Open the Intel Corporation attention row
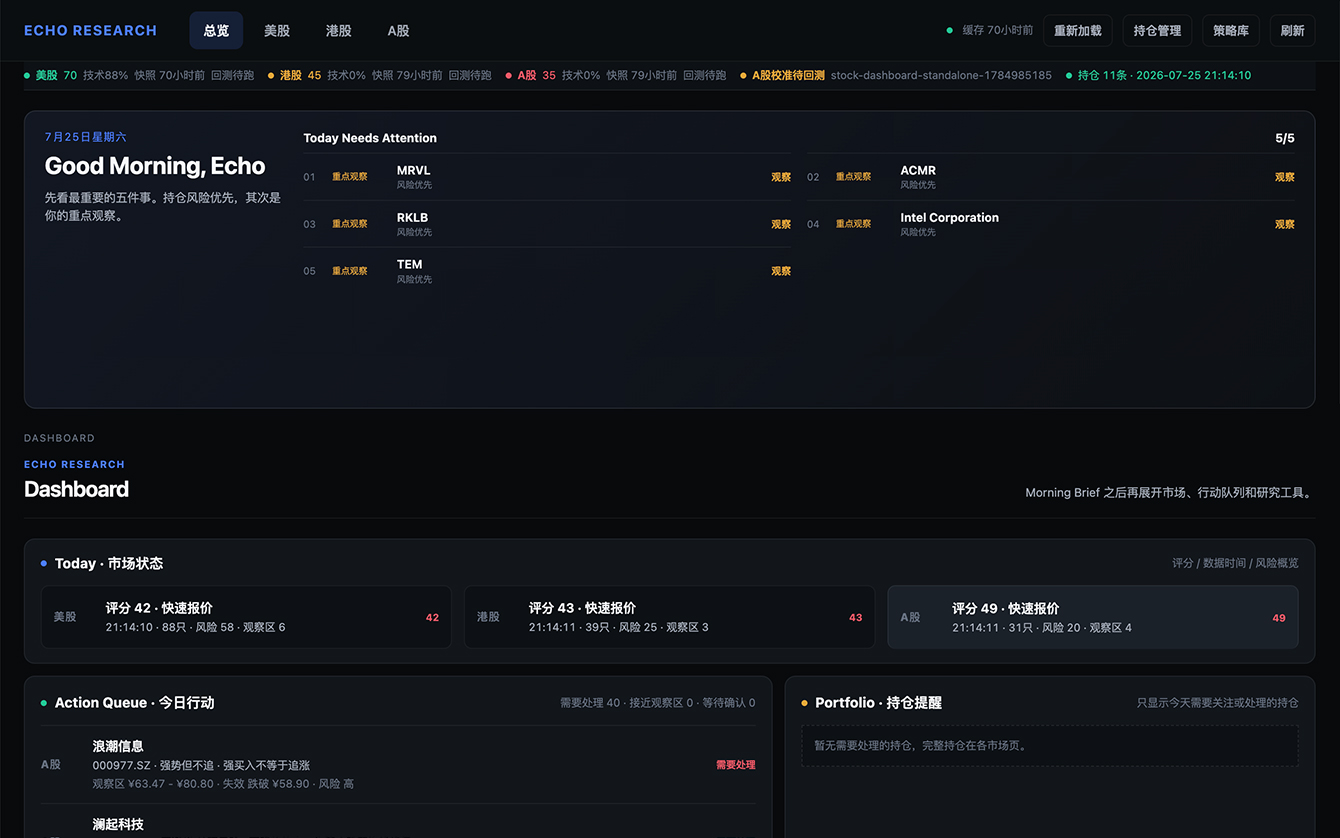 click(x=1051, y=224)
